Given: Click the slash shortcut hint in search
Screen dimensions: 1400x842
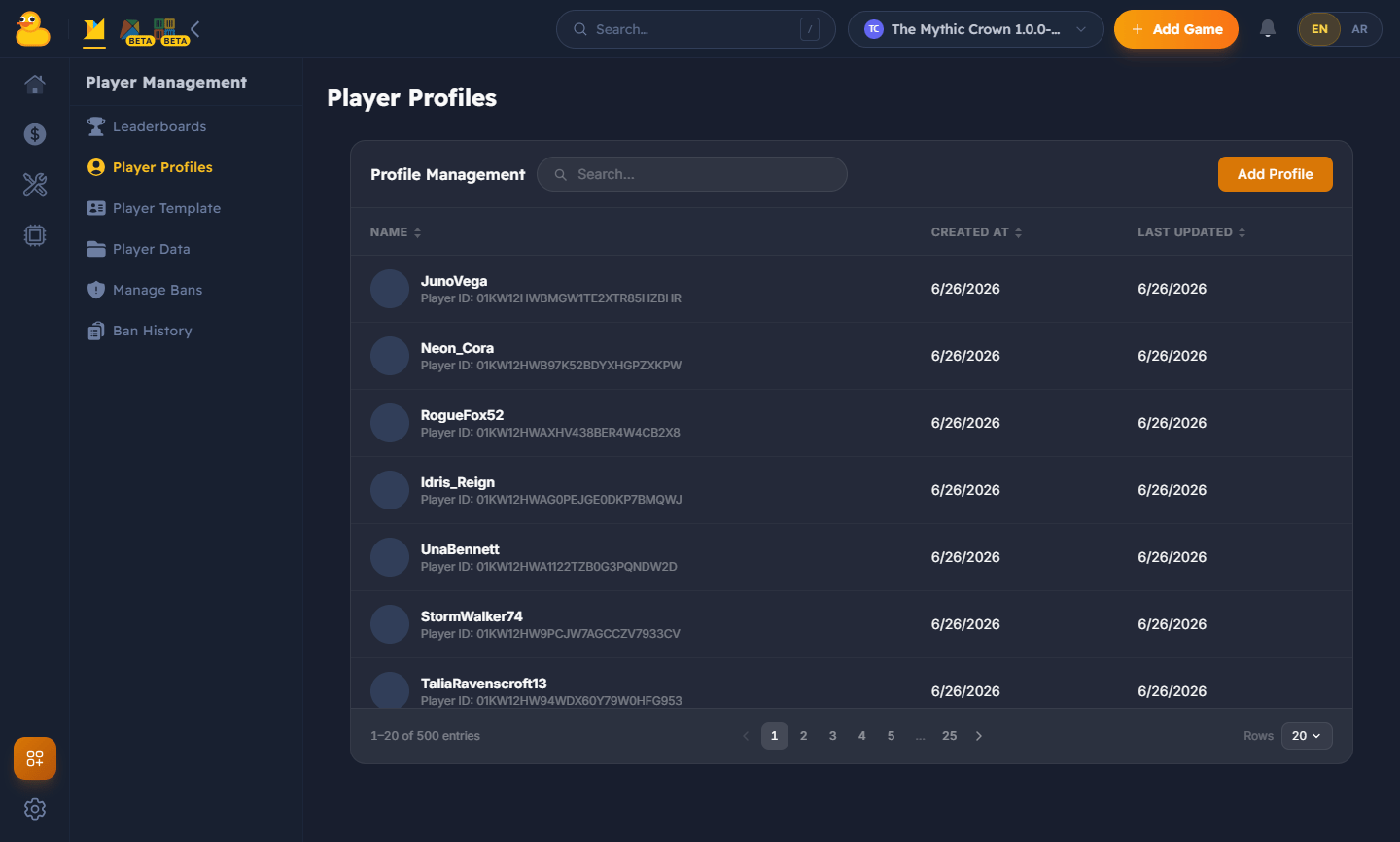Looking at the screenshot, I should [x=810, y=29].
